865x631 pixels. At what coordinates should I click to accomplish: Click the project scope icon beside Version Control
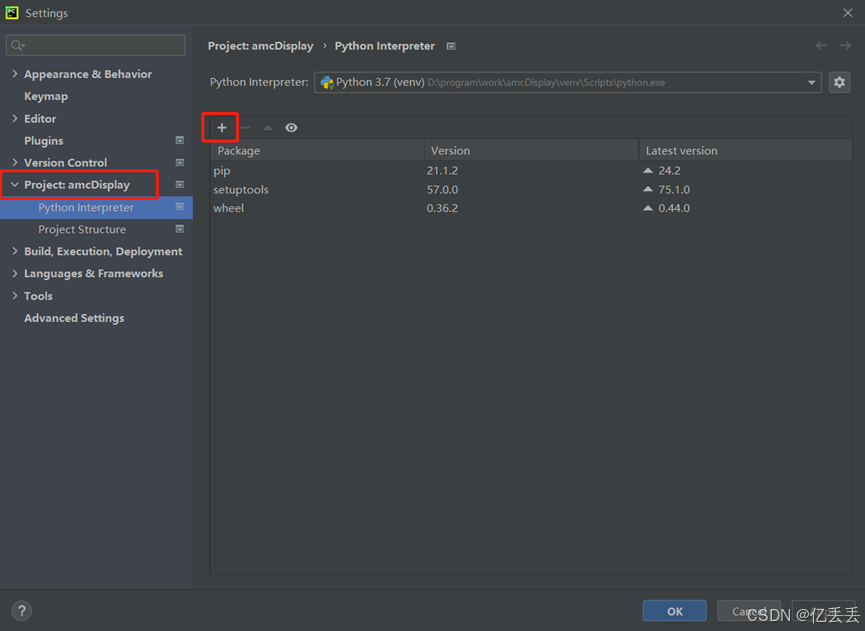(x=179, y=162)
